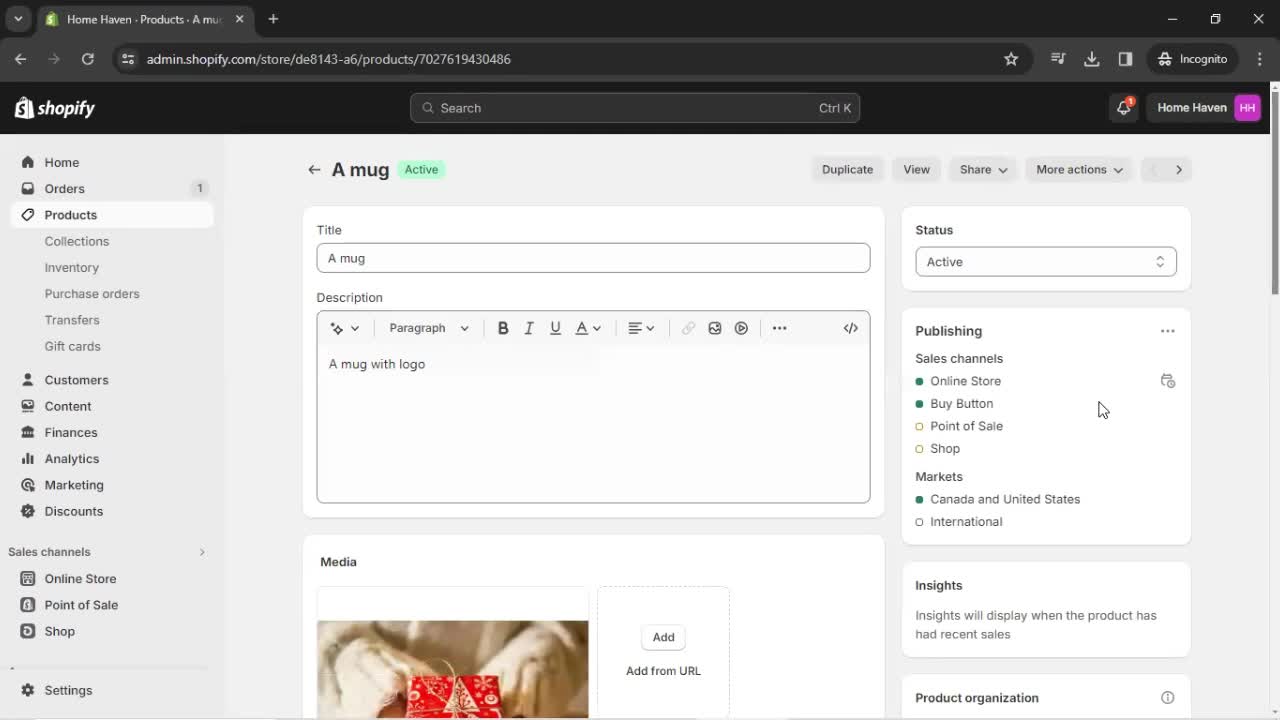Screen dimensions: 1280x720
Task: Open the notifications bell
Action: point(1122,107)
